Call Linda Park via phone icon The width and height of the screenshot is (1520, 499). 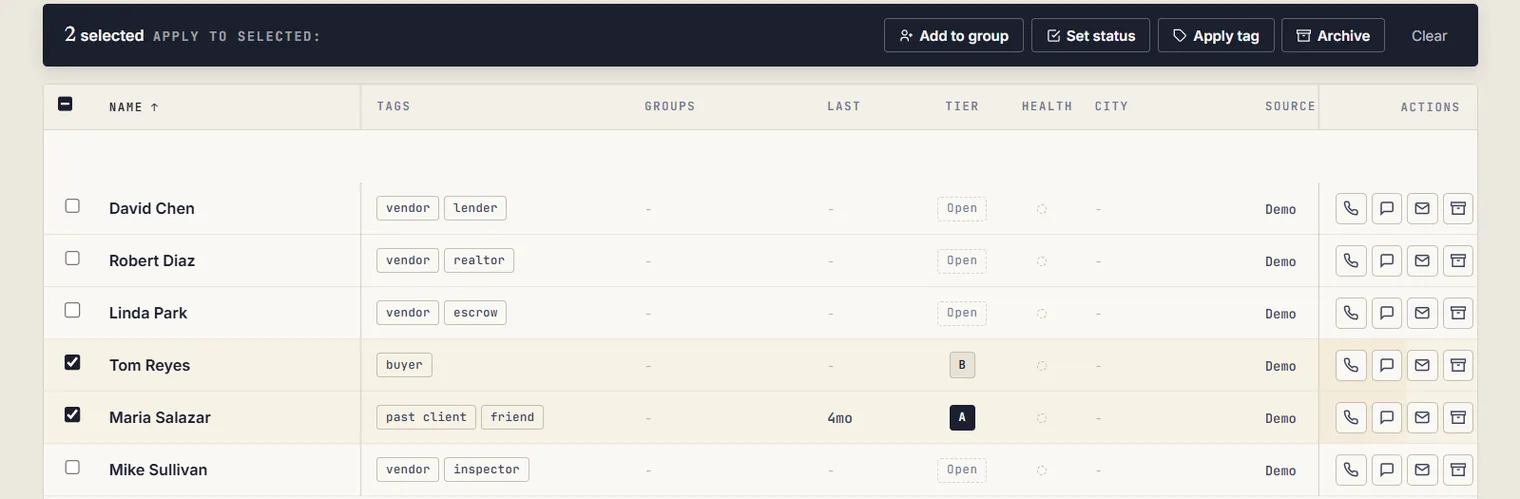coord(1351,312)
